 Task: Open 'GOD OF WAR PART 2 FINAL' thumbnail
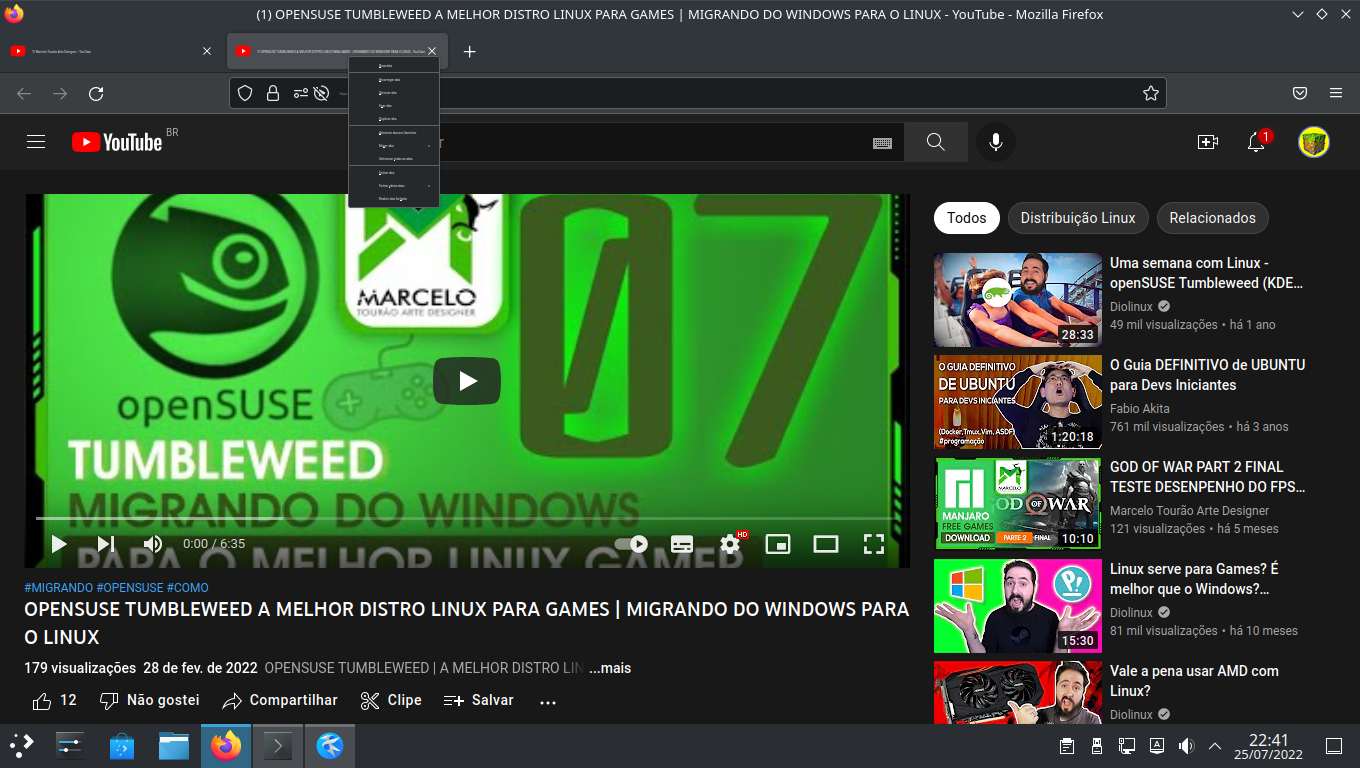(x=1018, y=504)
